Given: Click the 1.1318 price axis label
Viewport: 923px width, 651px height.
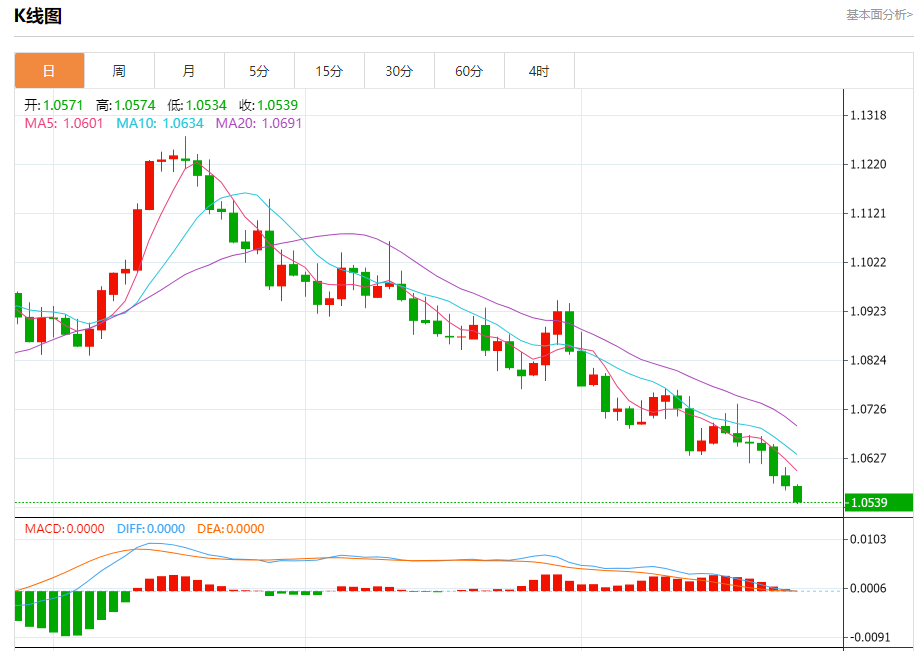Looking at the screenshot, I should click(x=868, y=115).
